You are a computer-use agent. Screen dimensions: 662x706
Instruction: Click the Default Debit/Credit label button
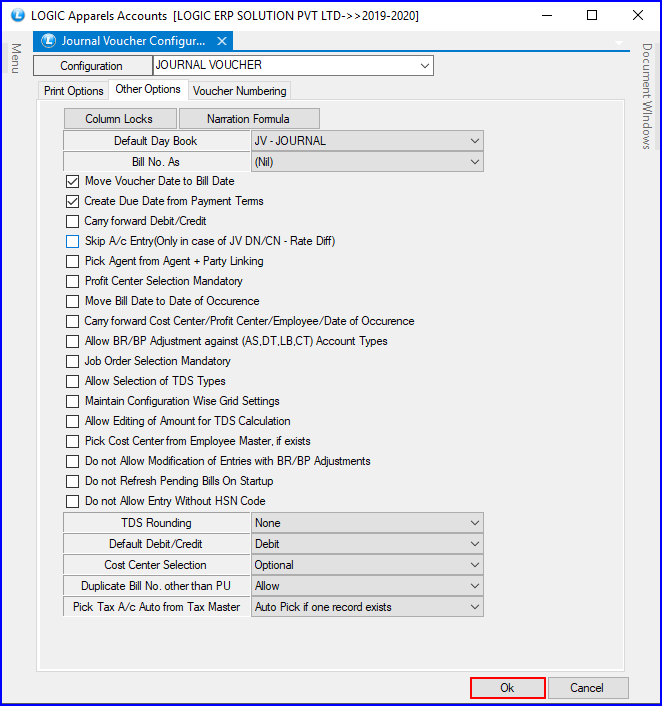(x=156, y=544)
